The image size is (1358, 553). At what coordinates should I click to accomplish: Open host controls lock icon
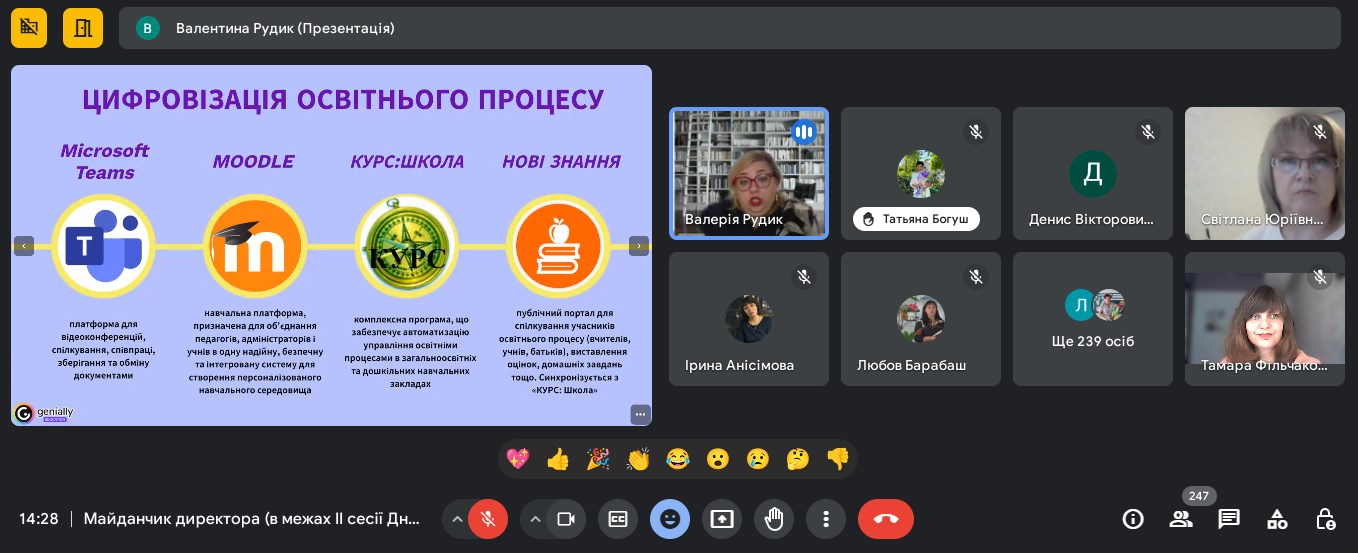point(1325,519)
